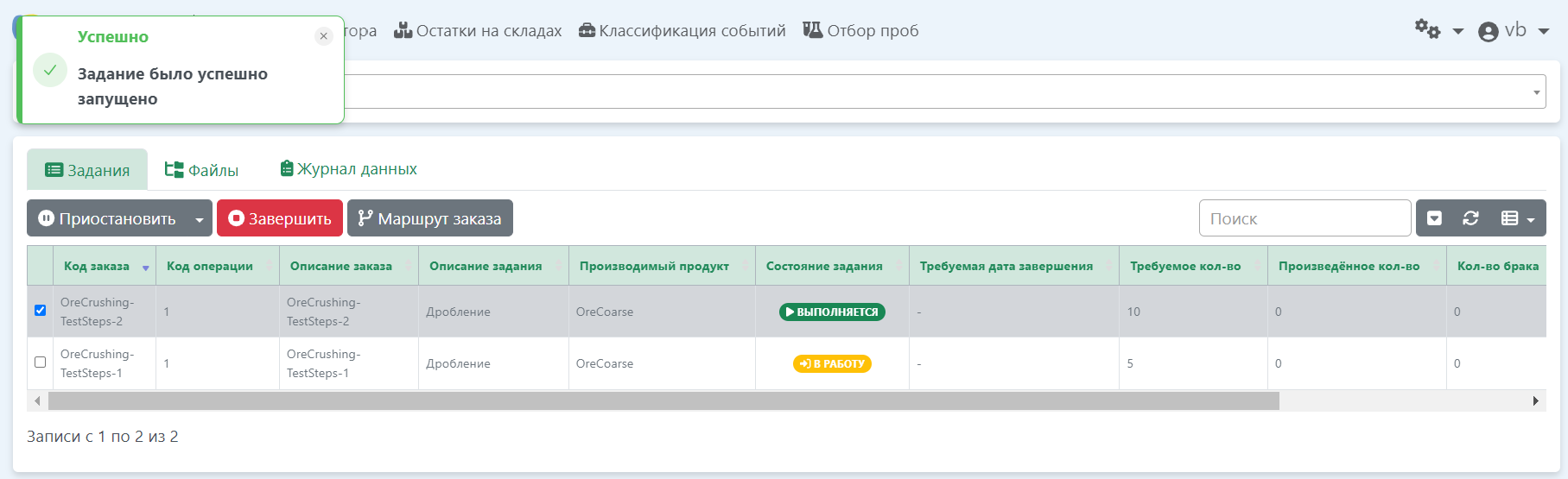Viewport: 1568px width, 479px height.
Task: Uncheck the OreCrushing-TestSteps-2 row checkbox
Action: (x=40, y=310)
